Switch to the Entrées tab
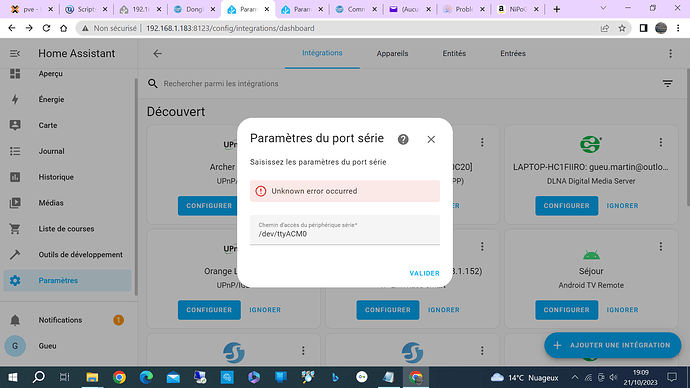 pos(513,54)
